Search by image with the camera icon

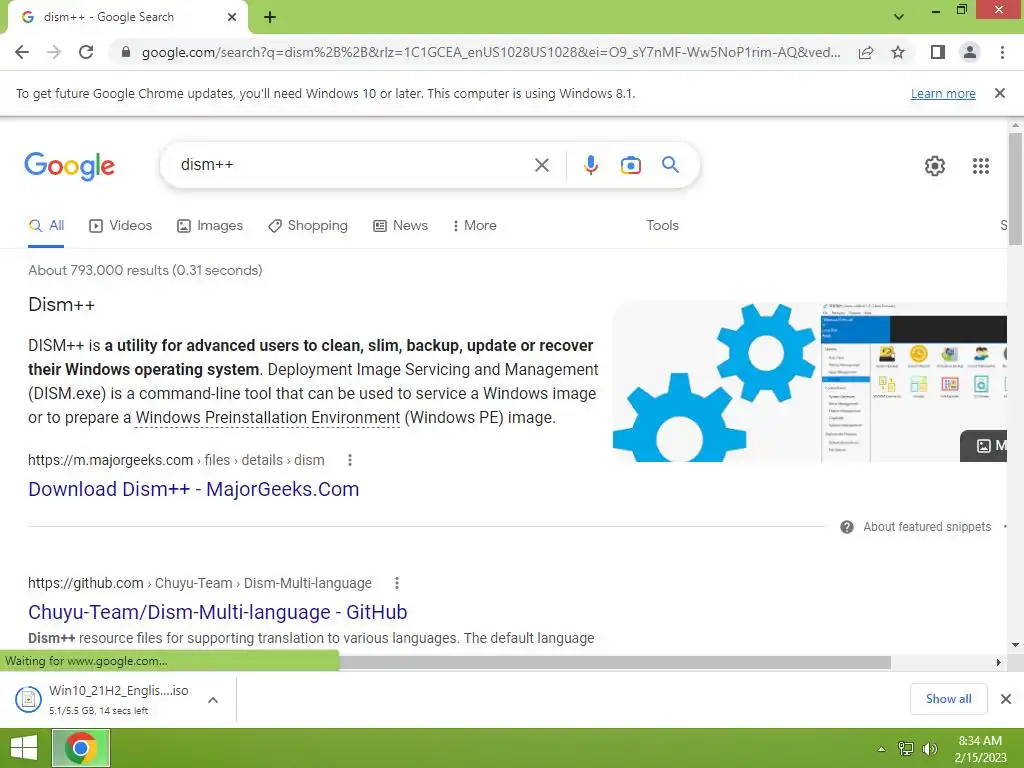(631, 165)
